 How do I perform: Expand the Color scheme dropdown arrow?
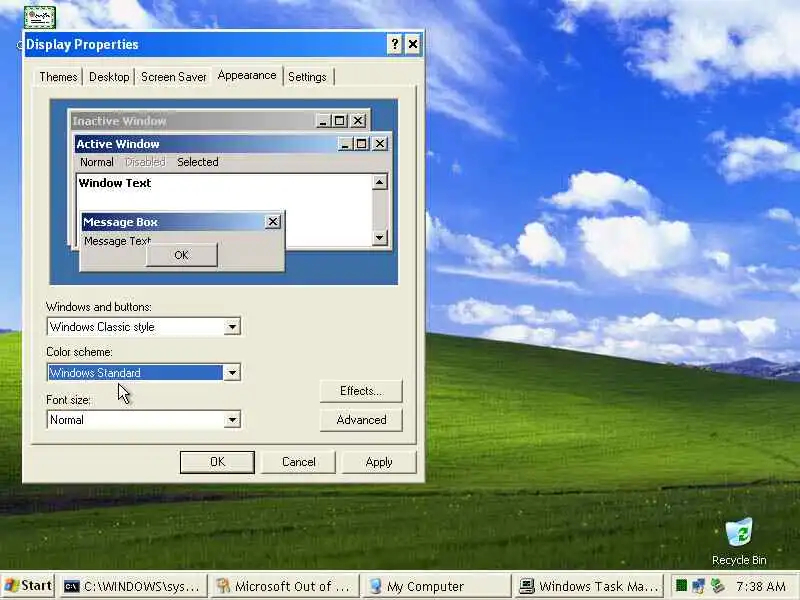(x=232, y=372)
